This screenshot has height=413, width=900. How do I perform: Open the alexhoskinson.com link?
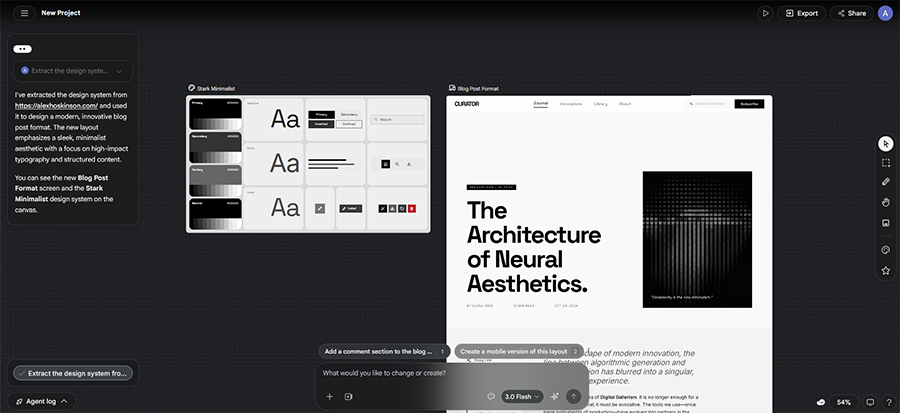point(56,105)
